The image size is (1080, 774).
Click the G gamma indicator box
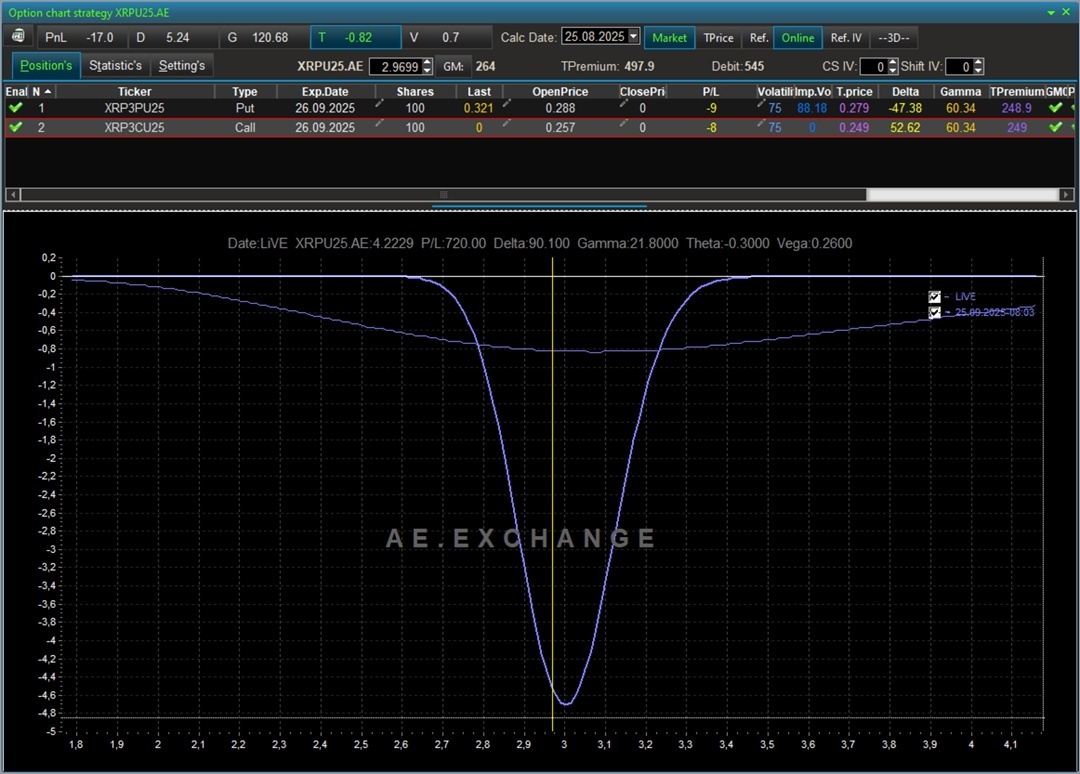pos(264,37)
